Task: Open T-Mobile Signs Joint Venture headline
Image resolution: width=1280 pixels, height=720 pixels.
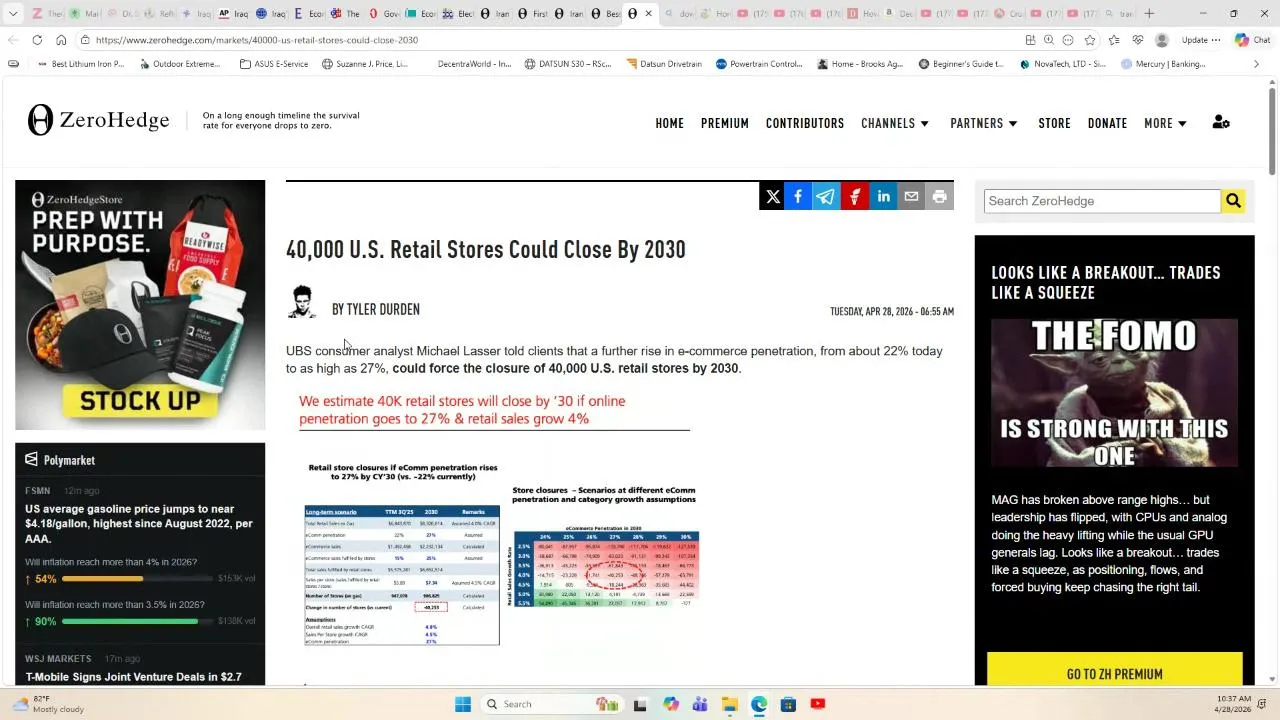Action: (x=134, y=677)
